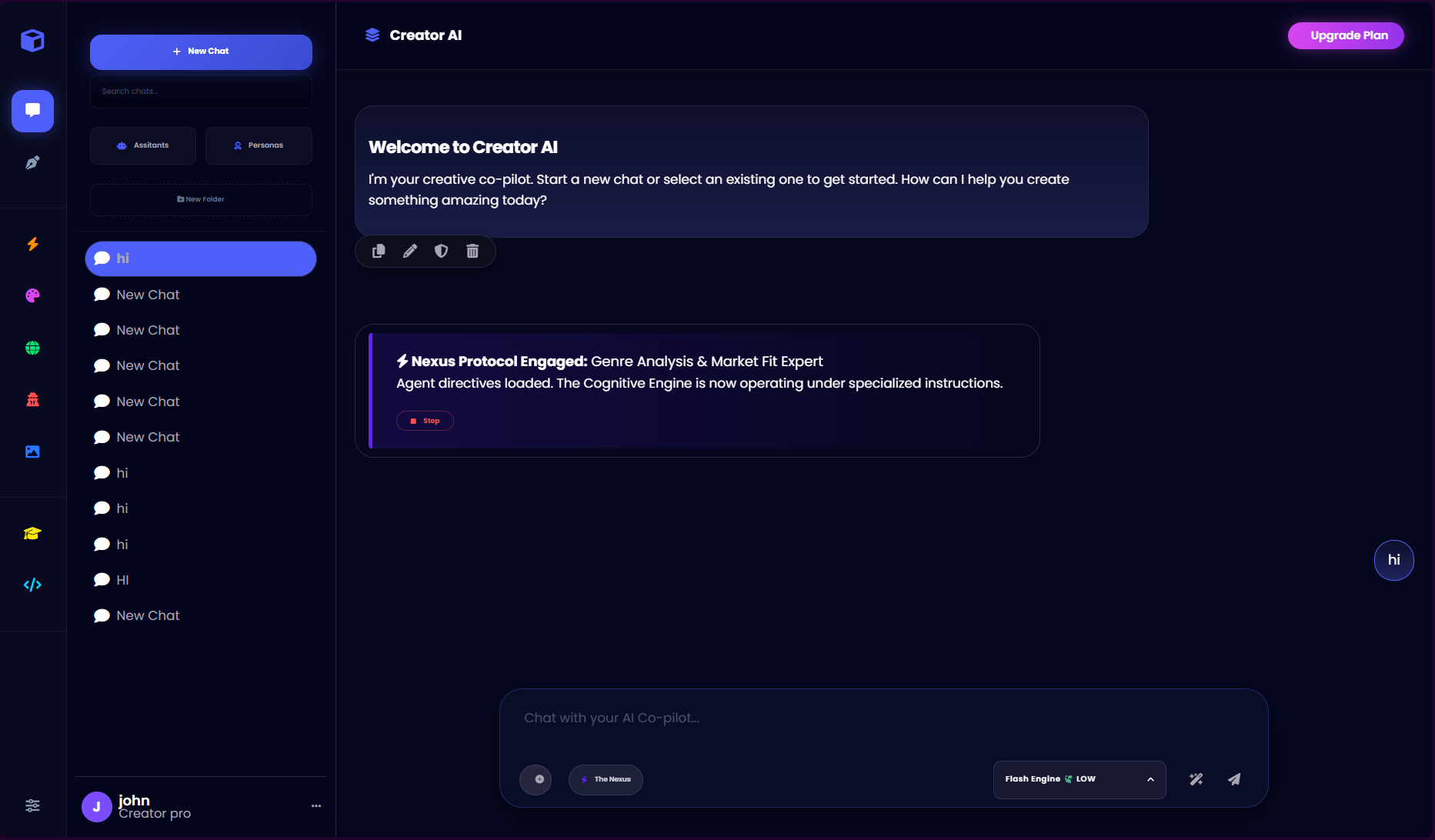Image resolution: width=1435 pixels, height=840 pixels.
Task: Select the code tool in the sidebar
Action: tap(32, 585)
